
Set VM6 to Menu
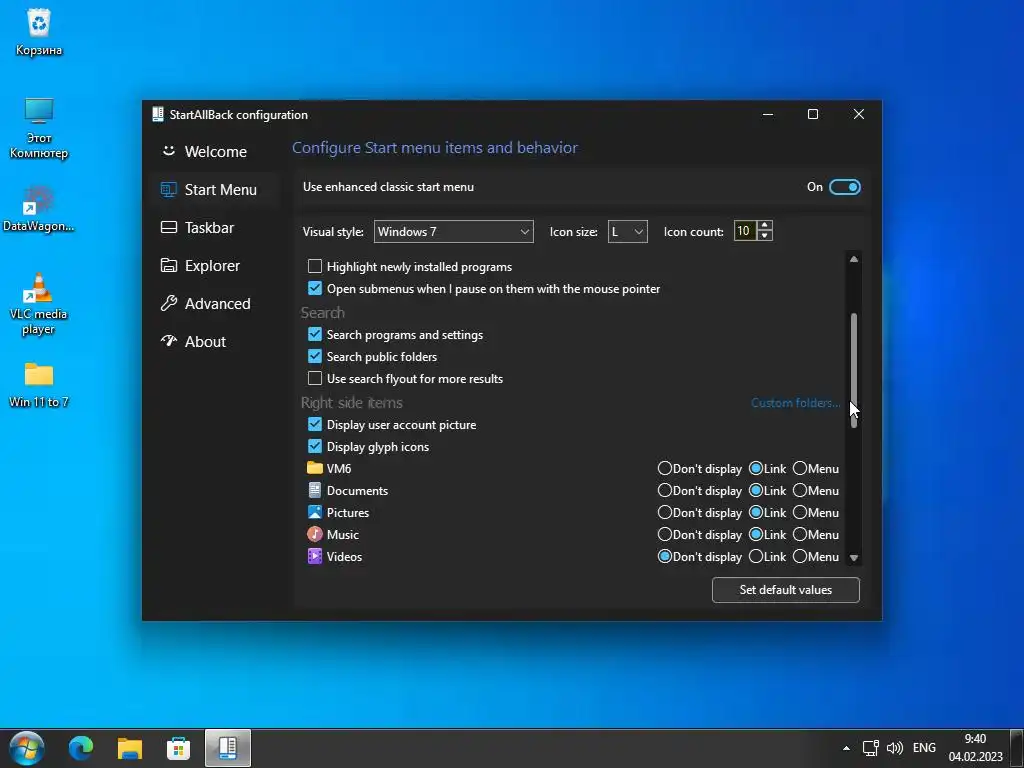[x=800, y=468]
